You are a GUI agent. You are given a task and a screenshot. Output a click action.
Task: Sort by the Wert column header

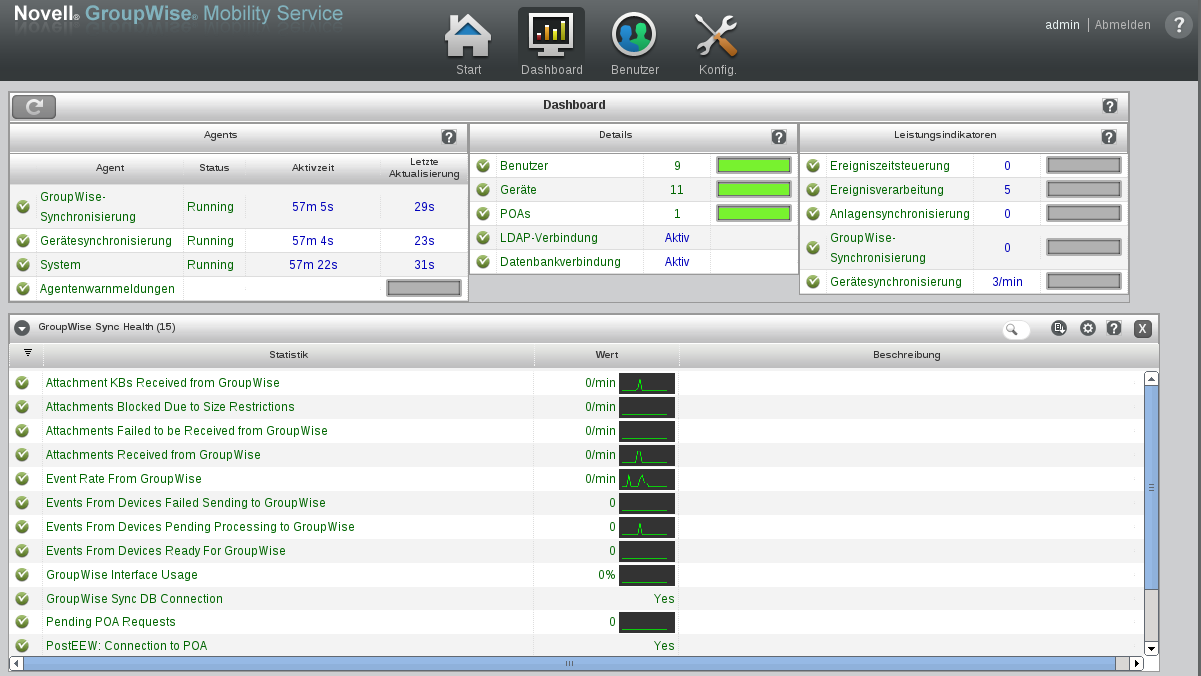607,355
